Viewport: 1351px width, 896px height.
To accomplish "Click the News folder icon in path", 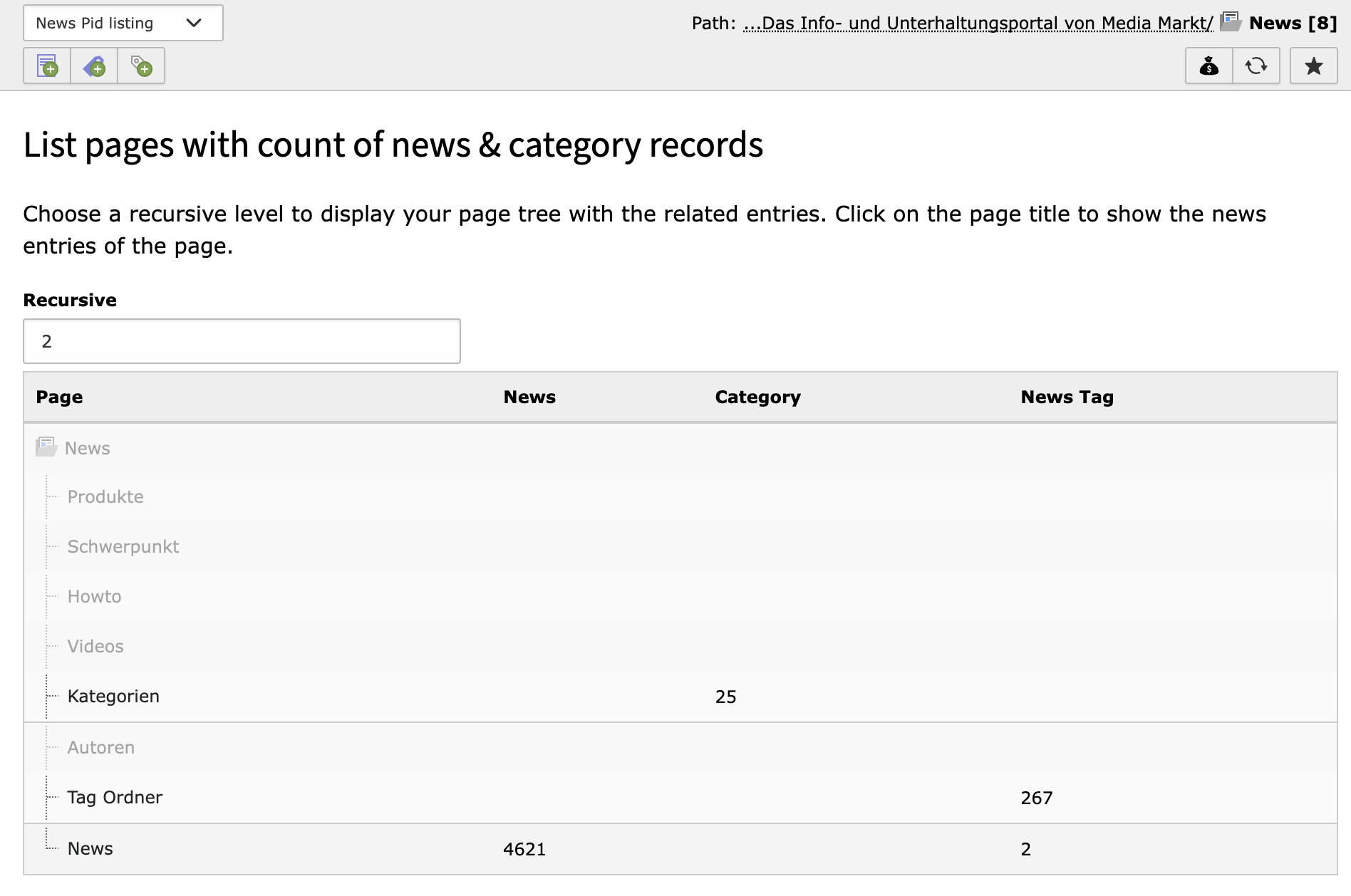I will pos(1230,22).
